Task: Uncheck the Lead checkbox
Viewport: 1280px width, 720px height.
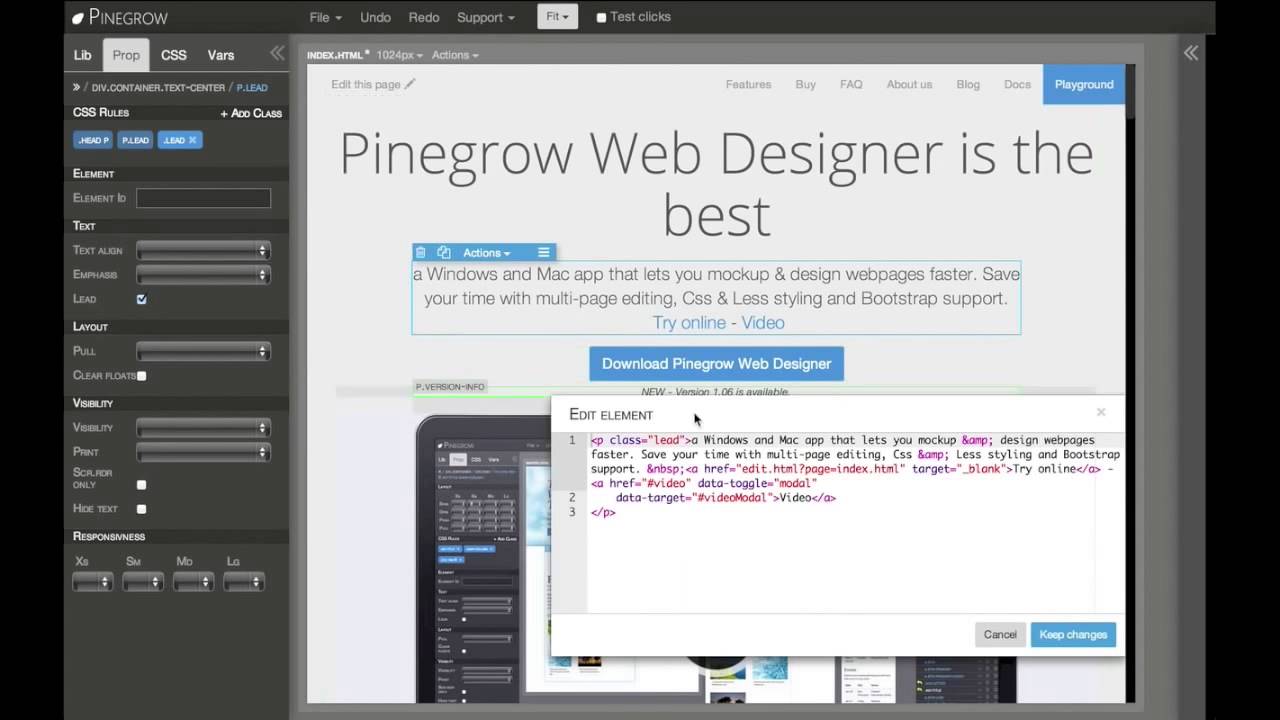Action: coord(141,299)
